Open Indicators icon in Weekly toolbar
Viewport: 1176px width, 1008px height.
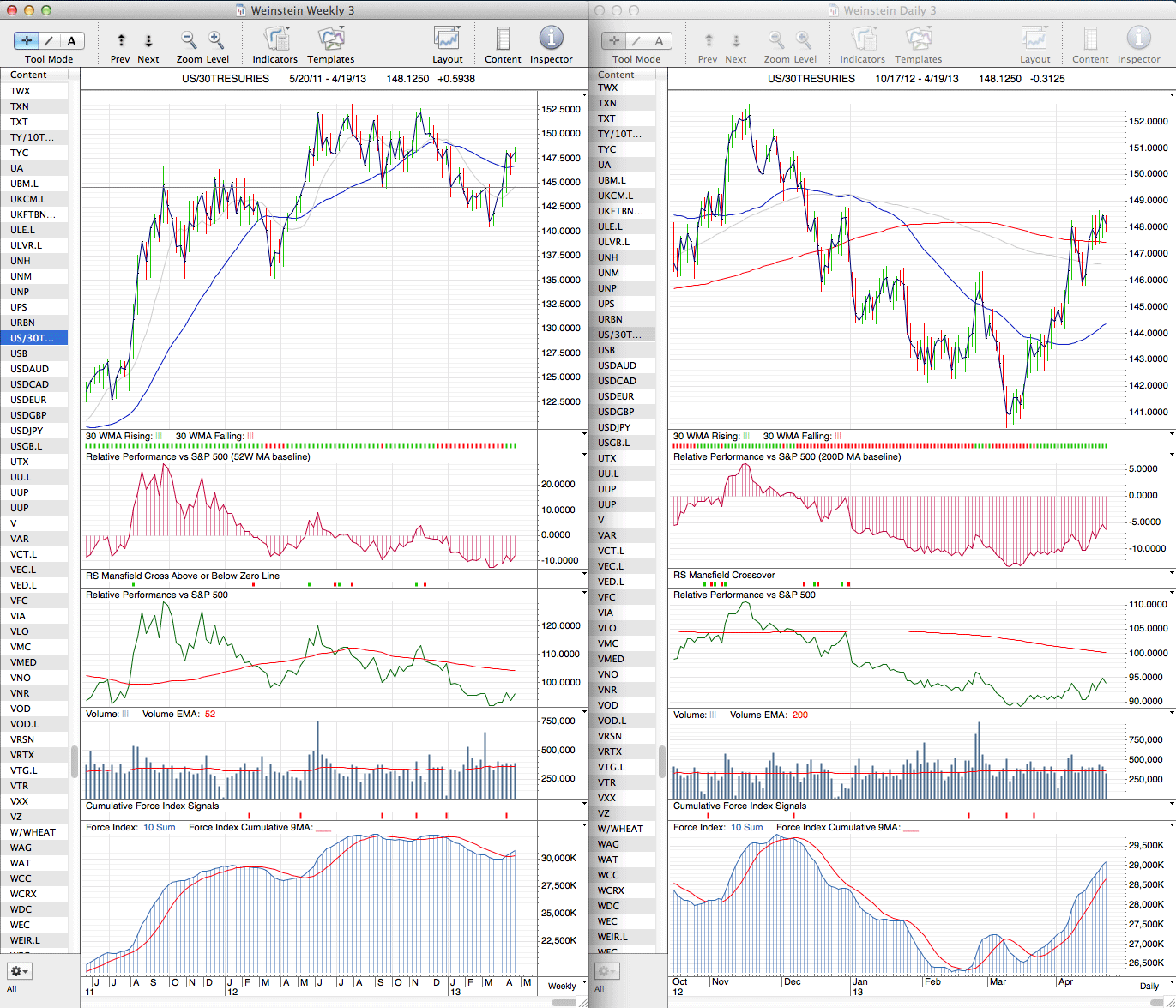tap(275, 39)
